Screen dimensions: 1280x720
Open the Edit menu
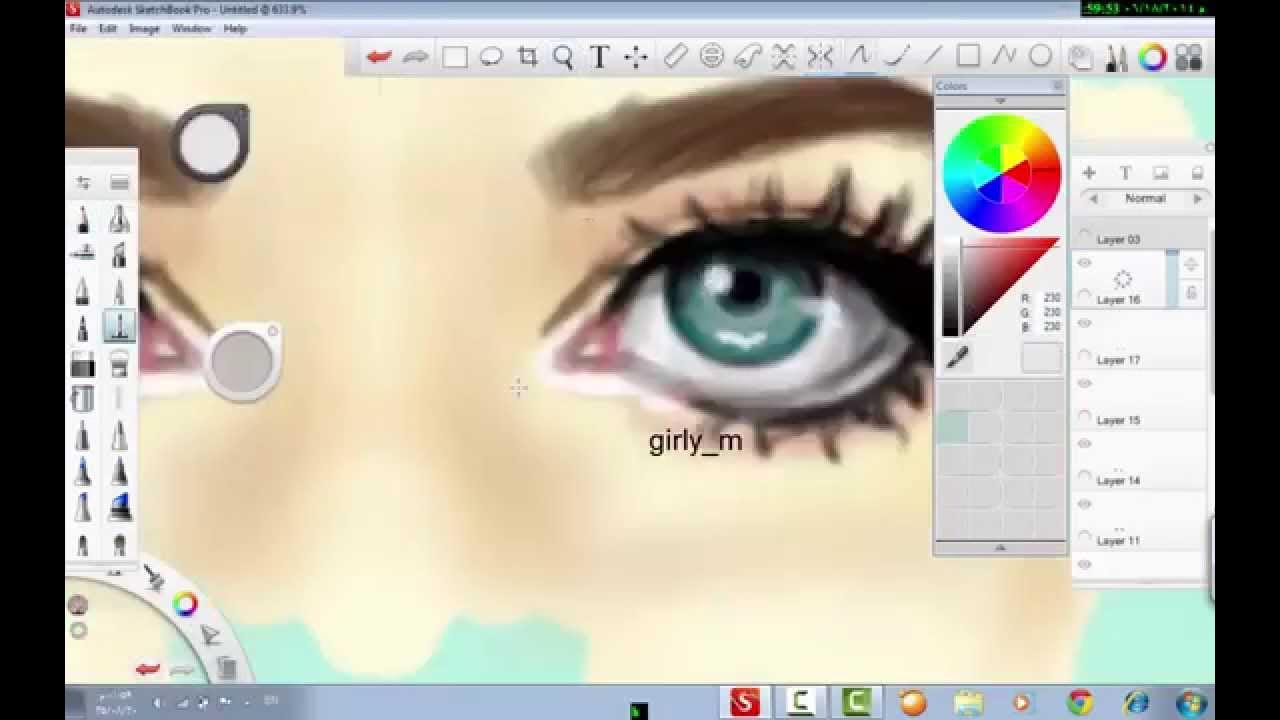pos(108,29)
